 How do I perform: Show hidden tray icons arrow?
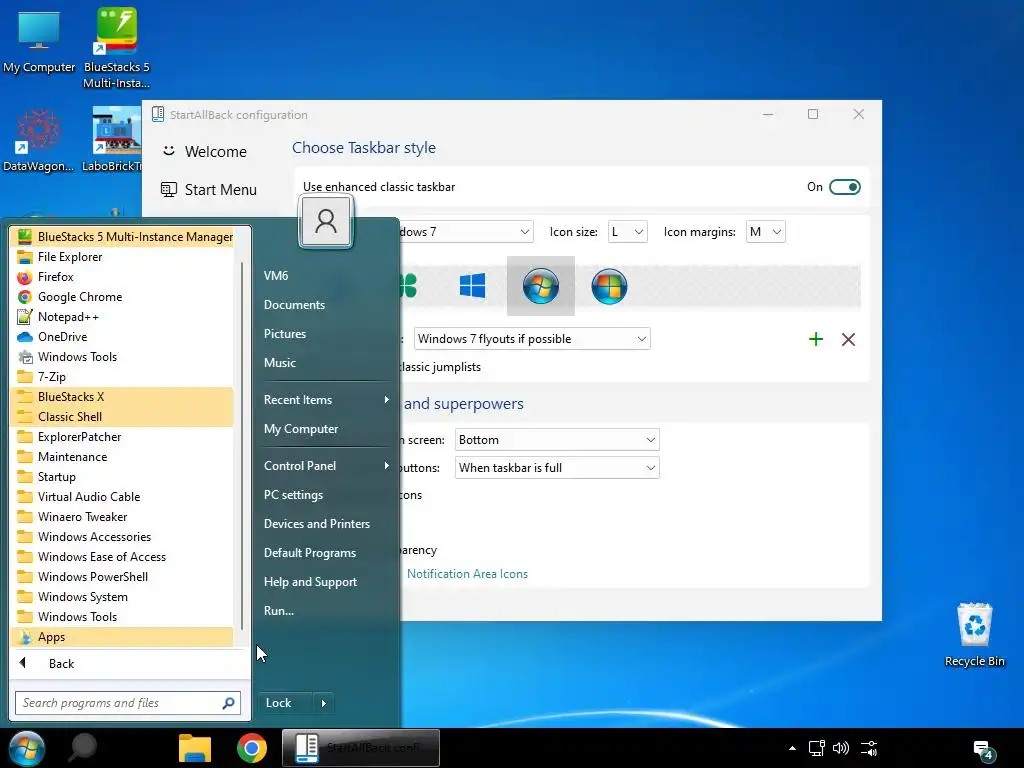(x=792, y=748)
